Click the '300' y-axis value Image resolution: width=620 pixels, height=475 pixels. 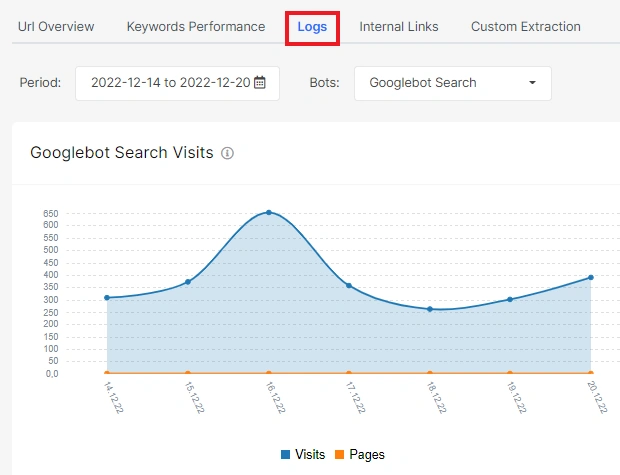pos(51,300)
